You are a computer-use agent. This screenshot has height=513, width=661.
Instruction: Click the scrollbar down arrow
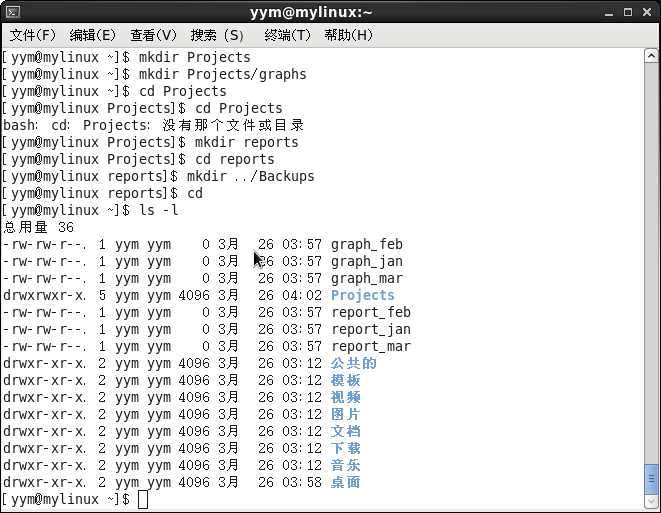pyautogui.click(x=651, y=500)
